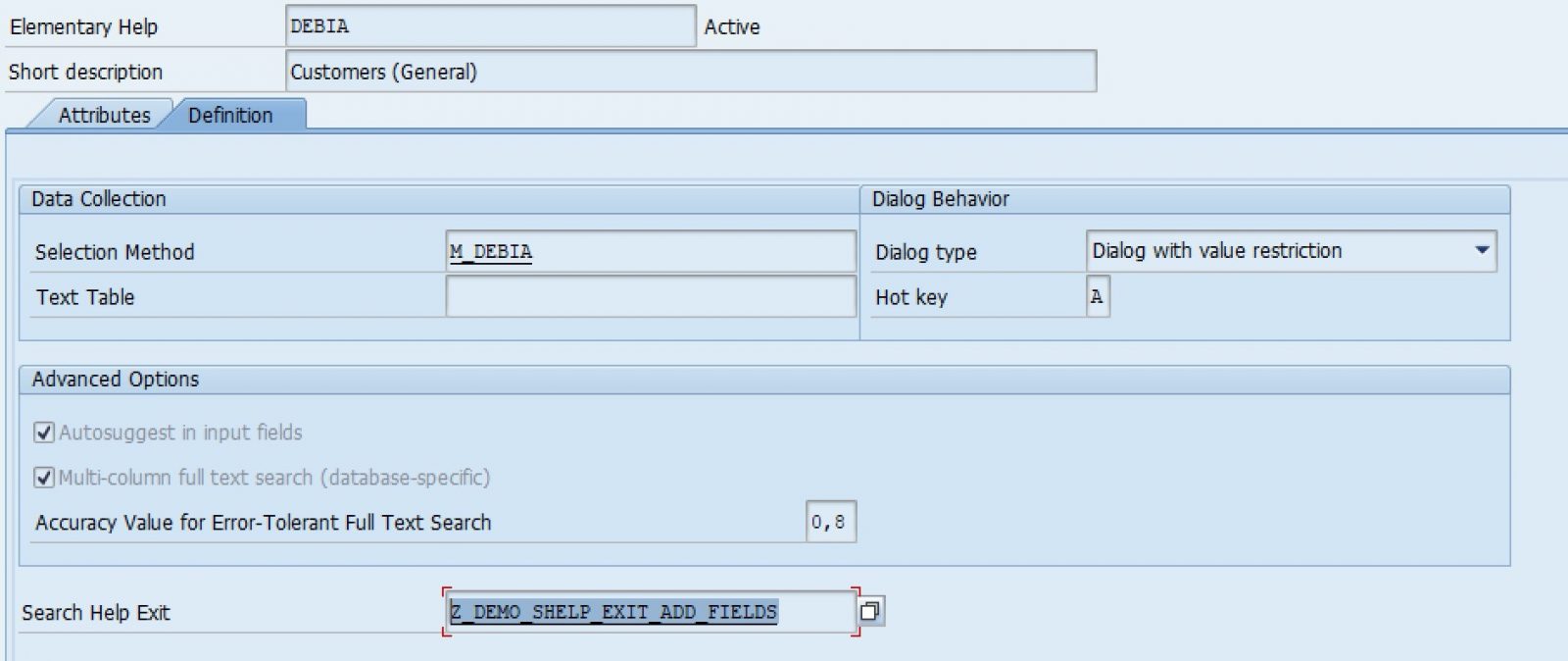Click the Advanced Options group header
This screenshot has width=1568, height=661.
click(x=764, y=380)
